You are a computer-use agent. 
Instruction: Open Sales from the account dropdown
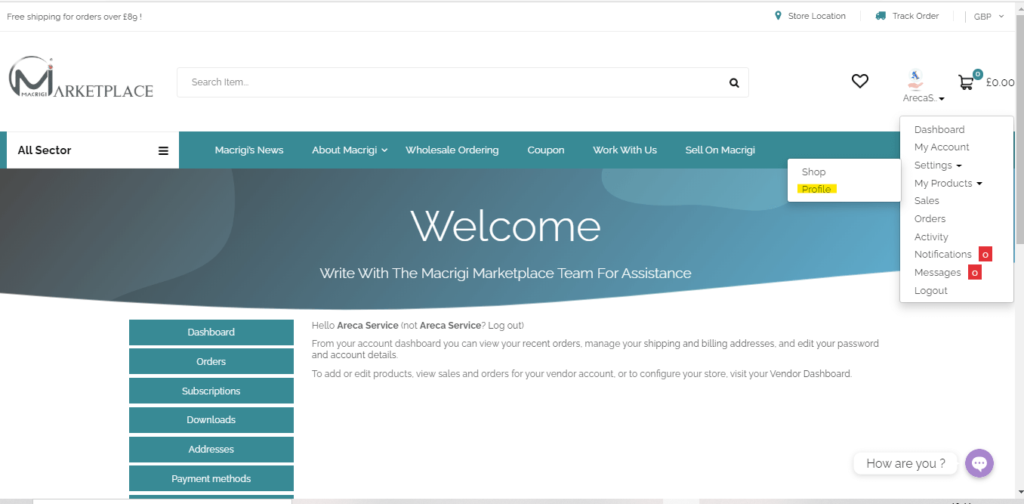[927, 201]
